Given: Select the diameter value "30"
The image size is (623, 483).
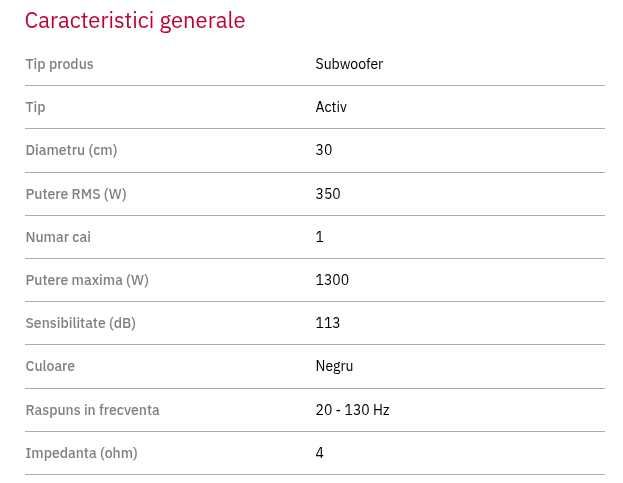Looking at the screenshot, I should pos(324,150).
